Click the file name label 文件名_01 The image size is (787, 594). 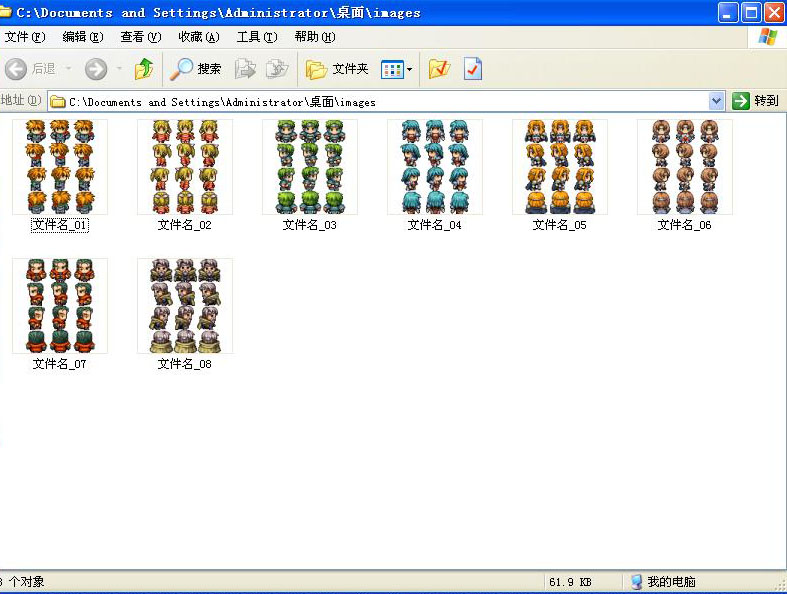point(60,225)
